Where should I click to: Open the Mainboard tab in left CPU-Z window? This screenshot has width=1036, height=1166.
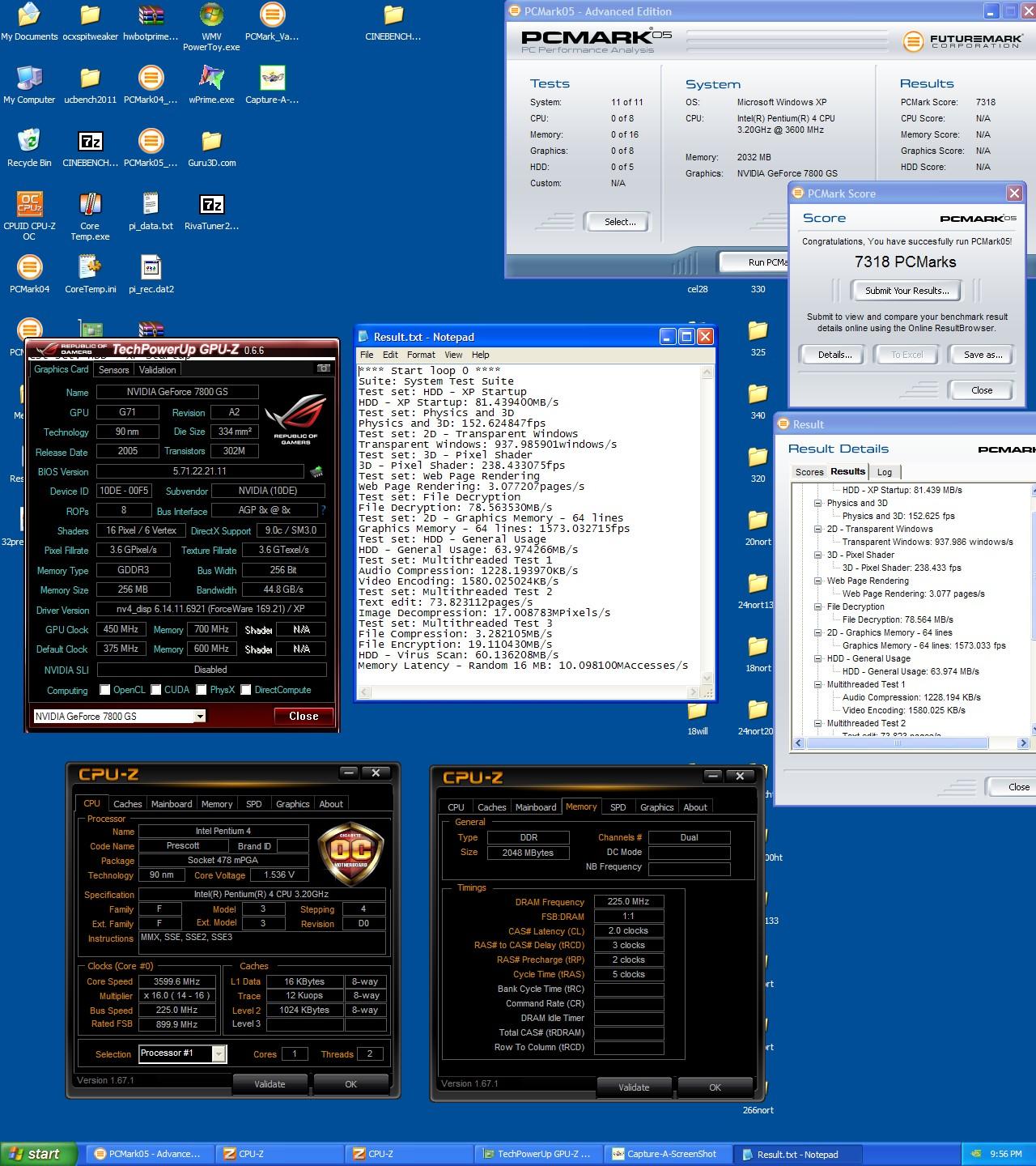click(172, 804)
